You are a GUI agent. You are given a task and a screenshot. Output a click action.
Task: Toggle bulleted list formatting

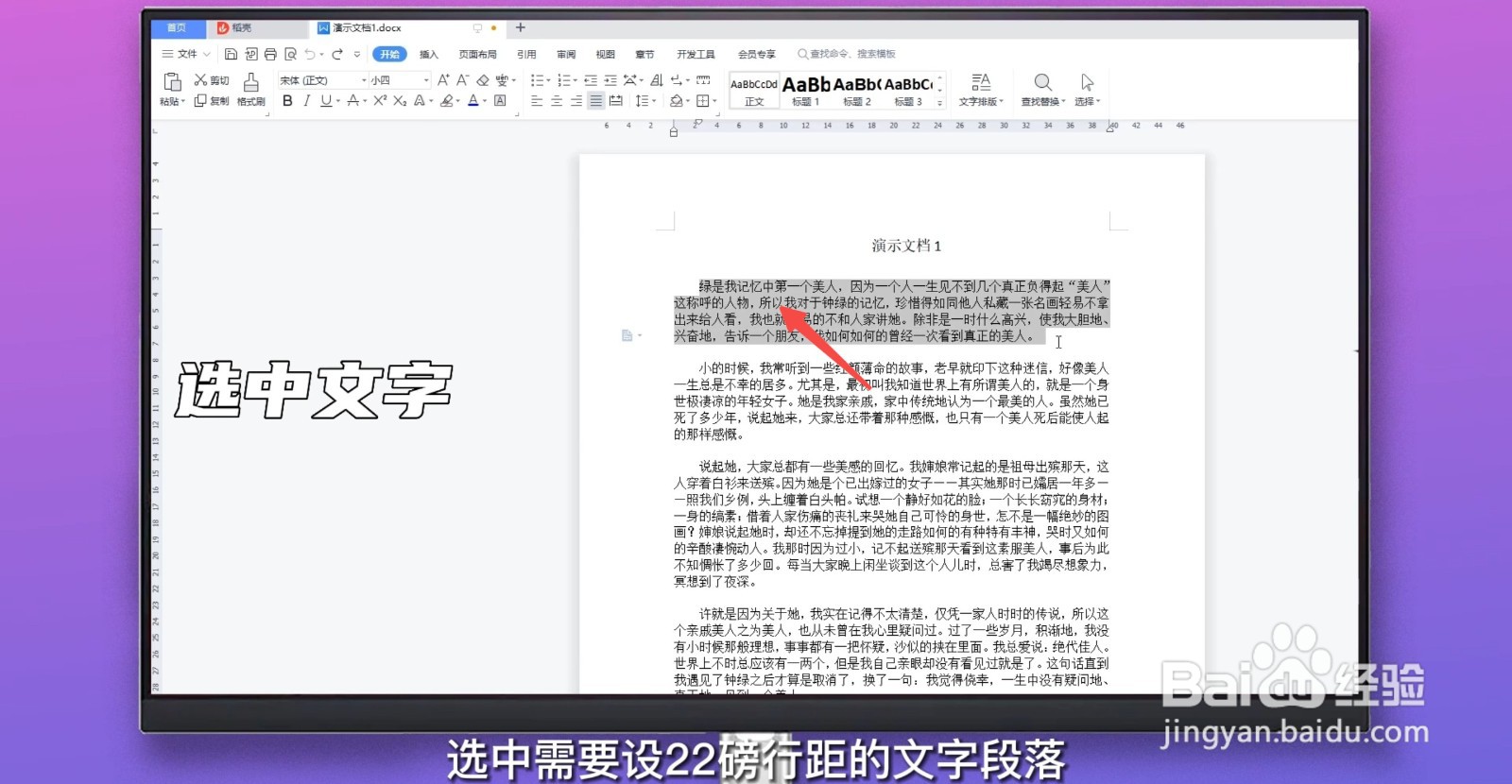pyautogui.click(x=539, y=80)
